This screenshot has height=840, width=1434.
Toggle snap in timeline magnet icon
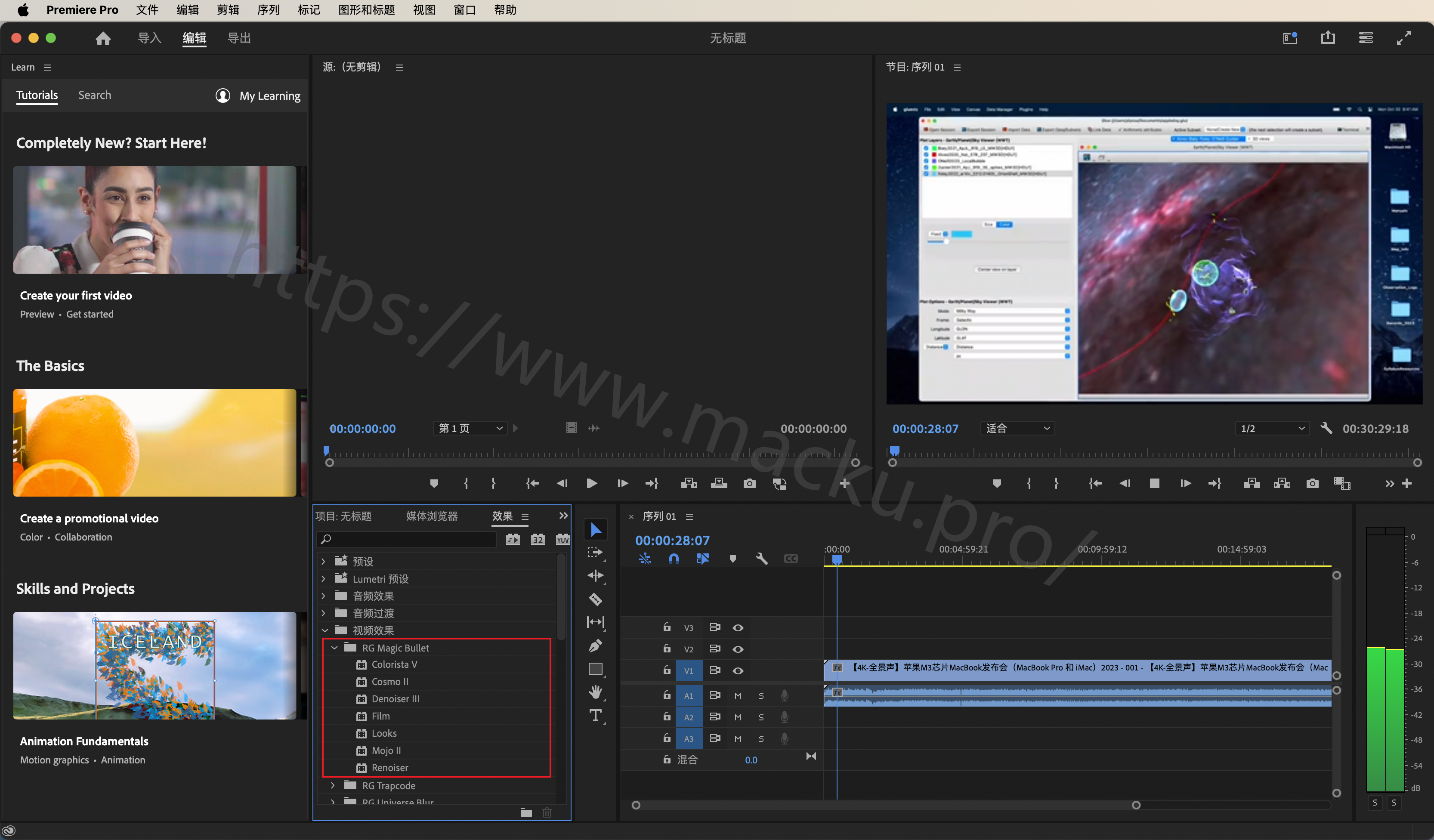[x=674, y=559]
